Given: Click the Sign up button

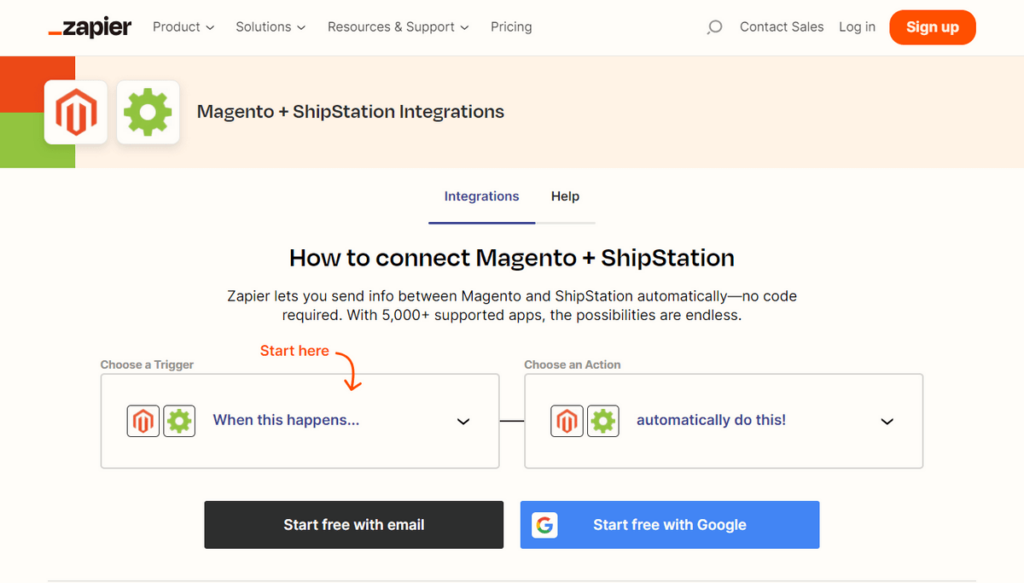Looking at the screenshot, I should point(932,27).
